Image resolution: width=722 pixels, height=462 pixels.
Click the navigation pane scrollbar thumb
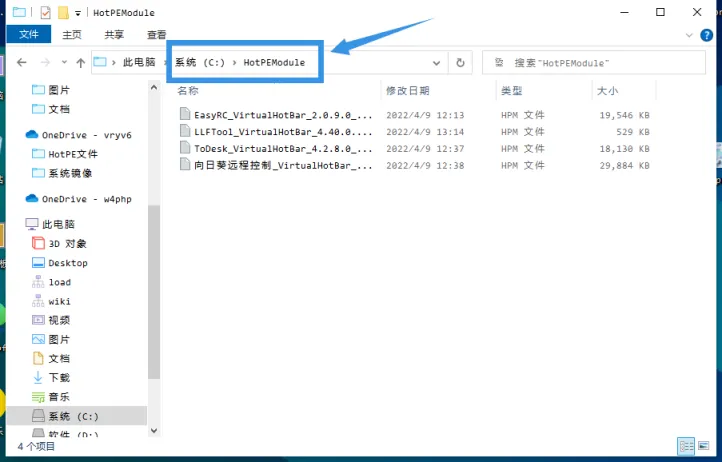coord(154,292)
